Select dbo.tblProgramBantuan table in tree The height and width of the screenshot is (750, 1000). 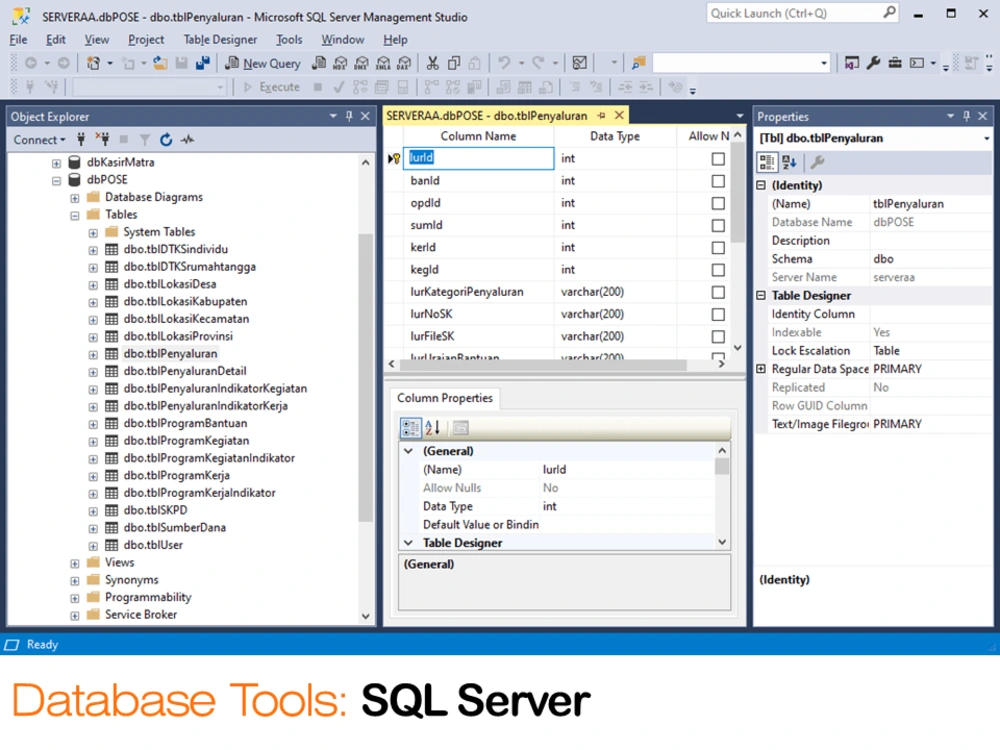pos(186,423)
